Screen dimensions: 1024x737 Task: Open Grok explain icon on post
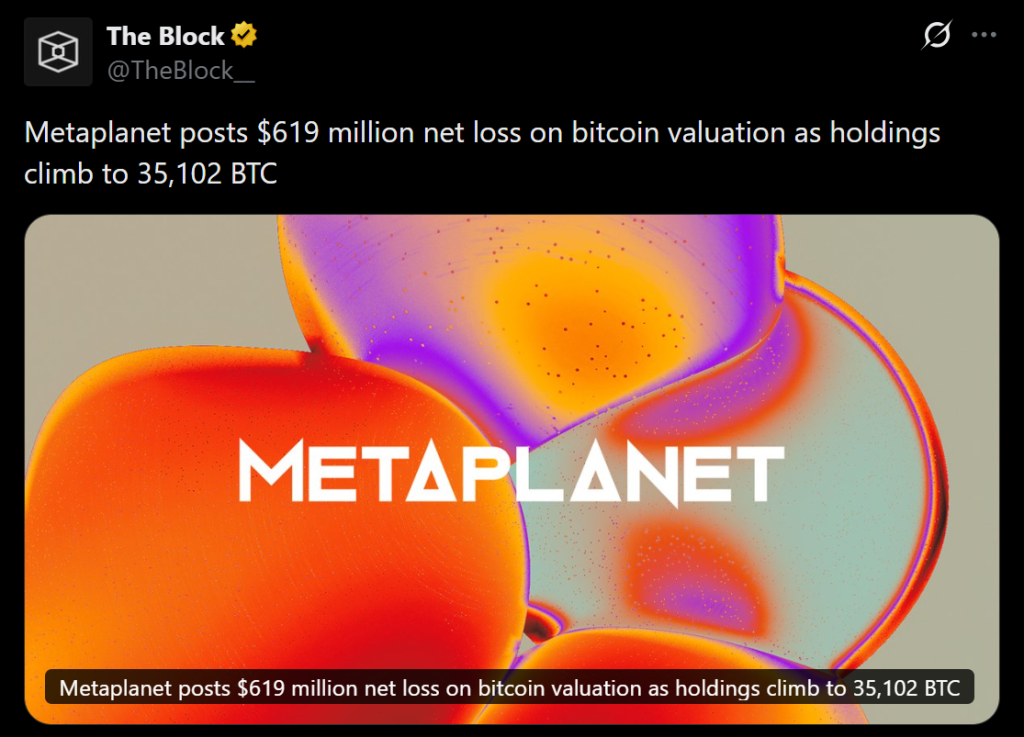[x=936, y=36]
